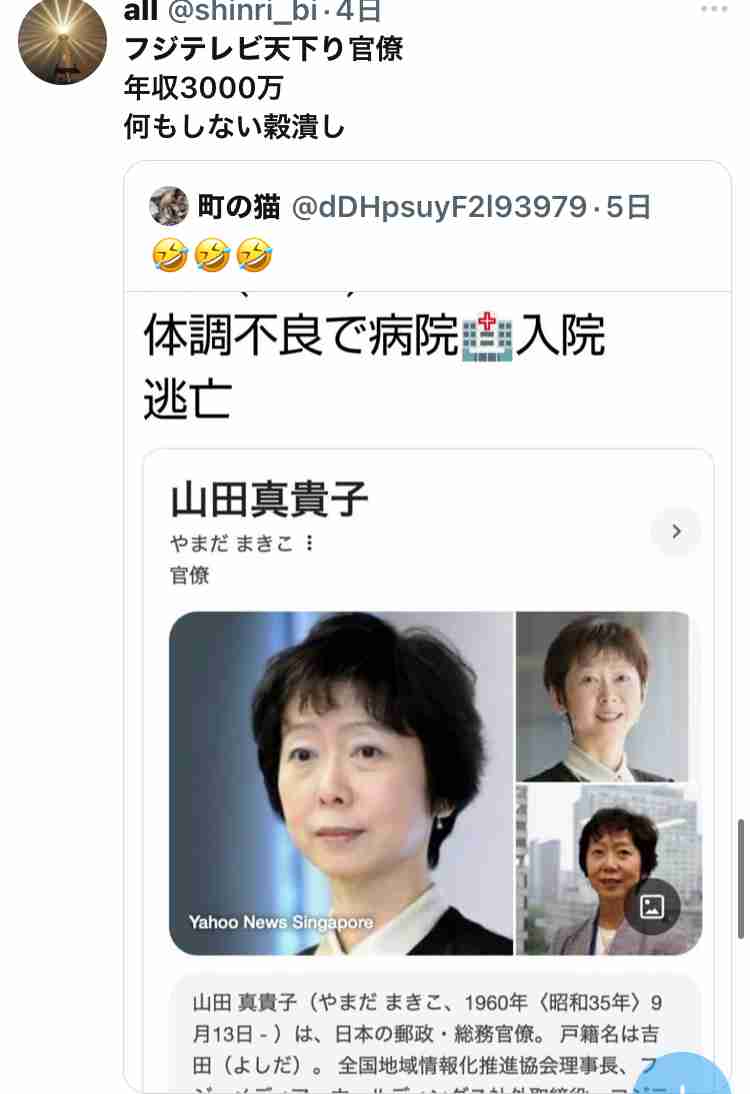The width and height of the screenshot is (750, 1094).
Task: Open the main tweet text フジテレビ天下り官僚
Action: point(264,50)
